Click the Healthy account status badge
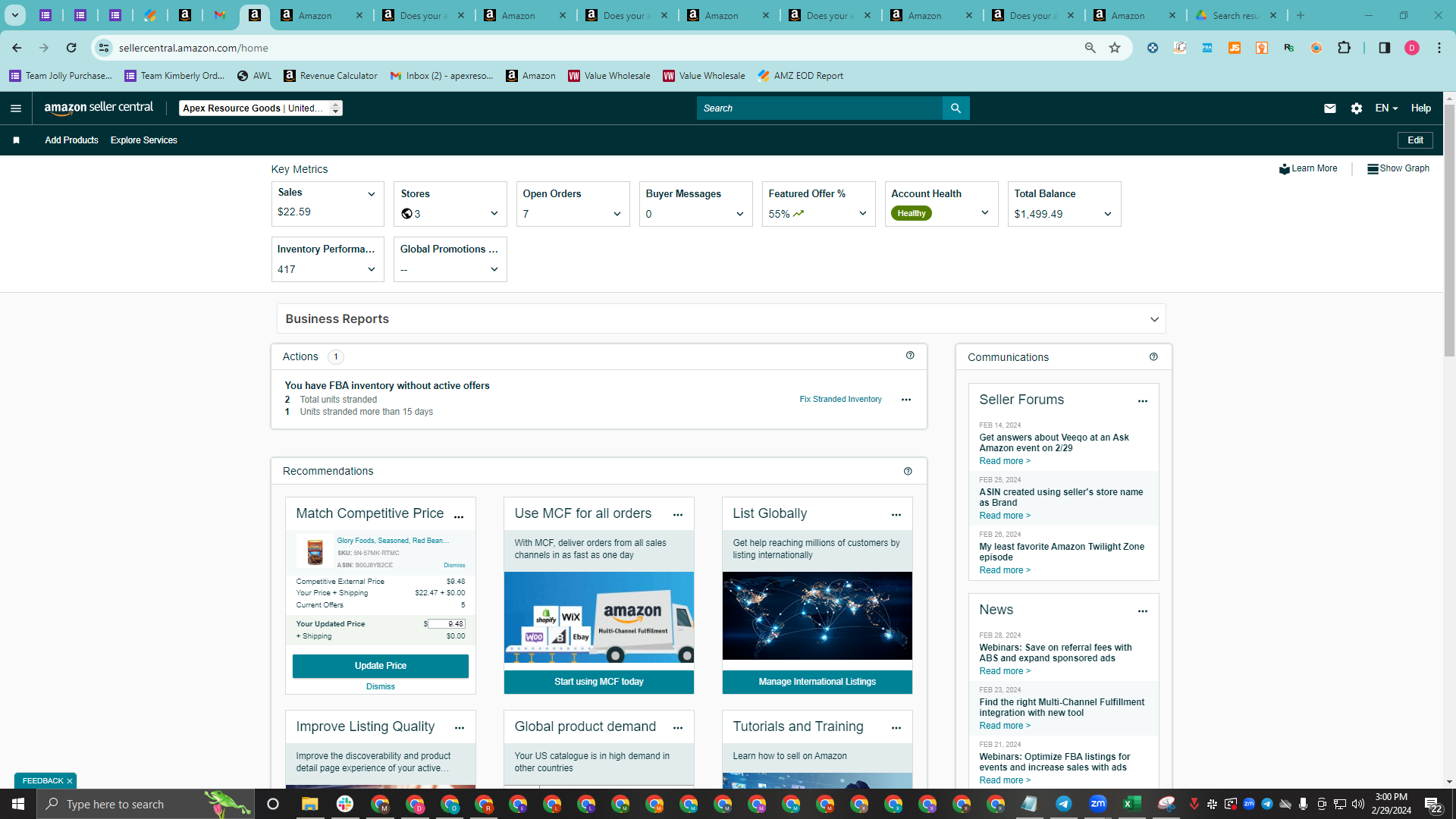This screenshot has width=1456, height=819. 912,214
